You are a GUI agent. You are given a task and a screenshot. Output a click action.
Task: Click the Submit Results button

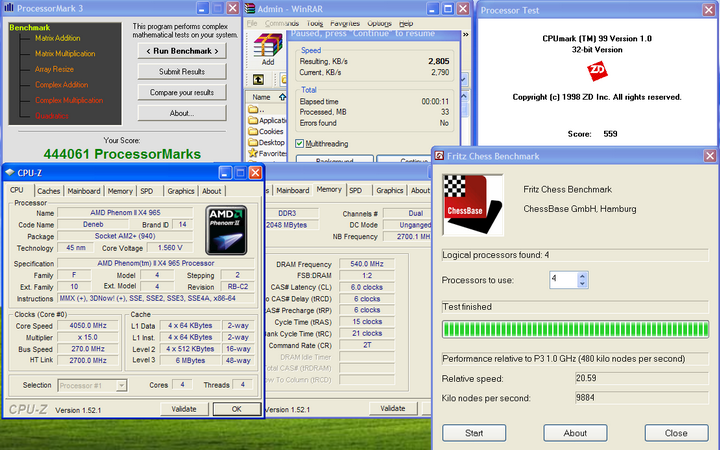182,72
